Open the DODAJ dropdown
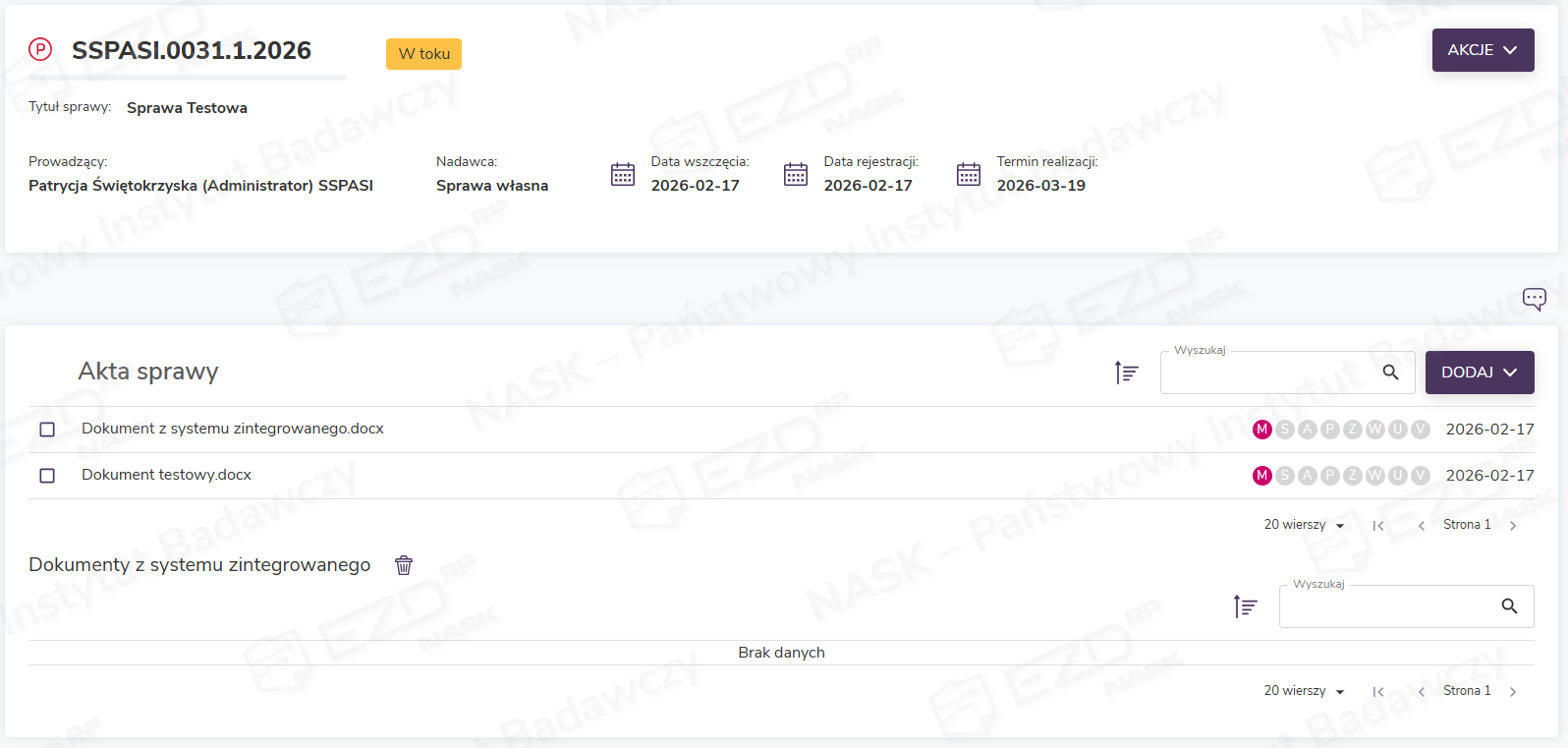The width and height of the screenshot is (1568, 748). point(1479,373)
